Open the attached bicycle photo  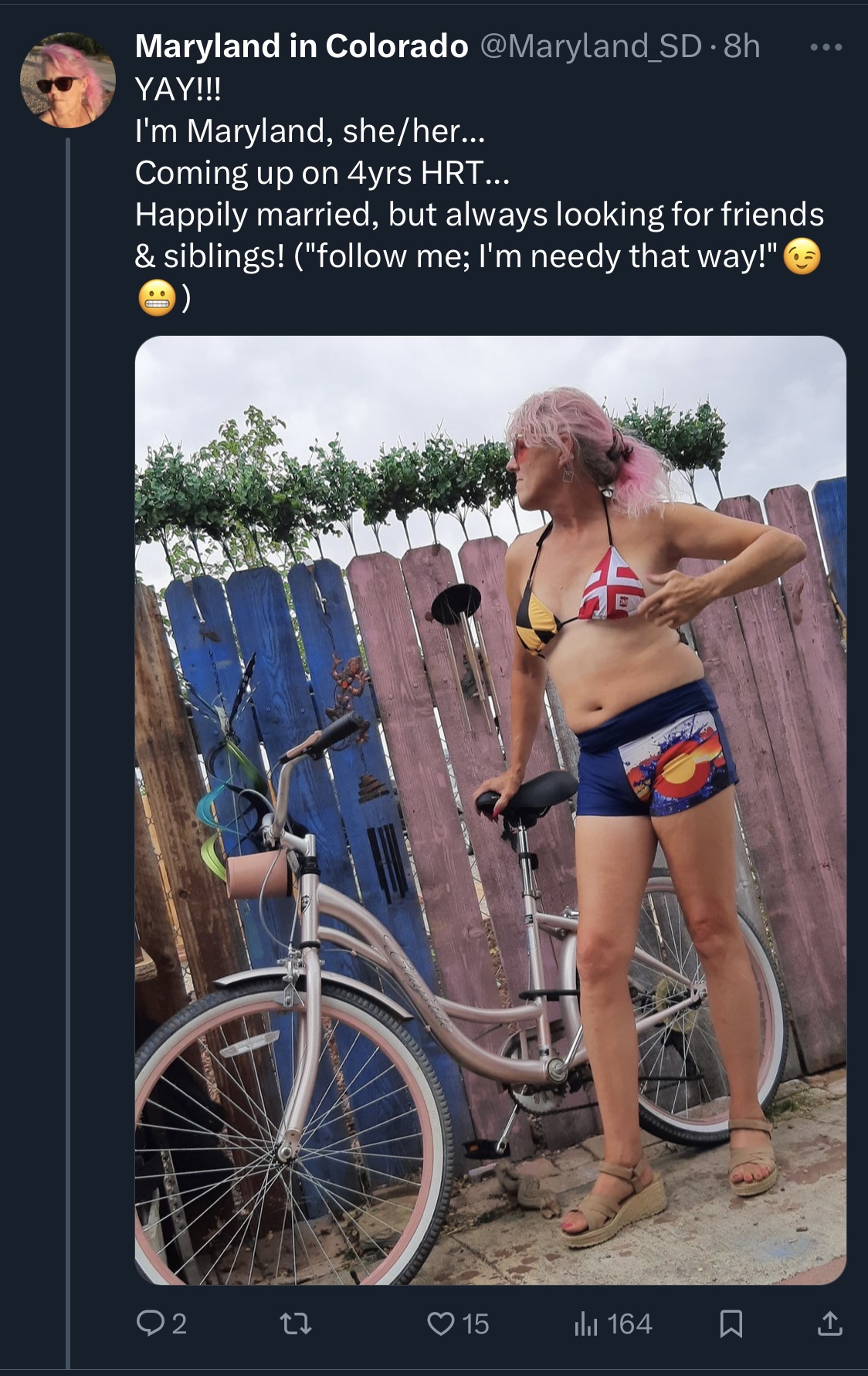point(490,810)
